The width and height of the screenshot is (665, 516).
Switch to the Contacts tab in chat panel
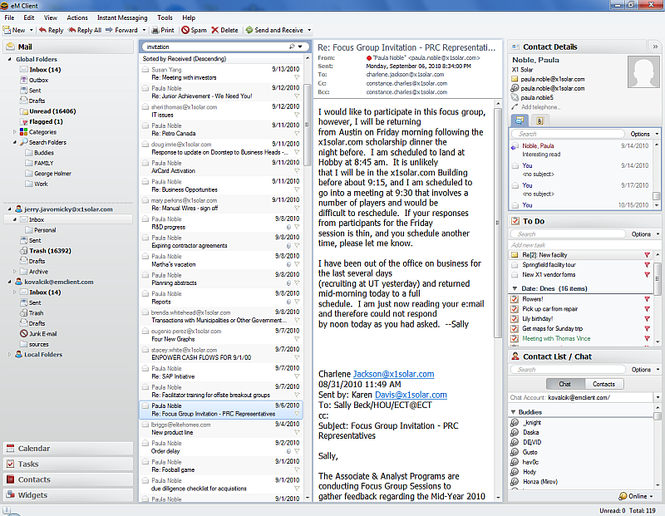pos(604,384)
